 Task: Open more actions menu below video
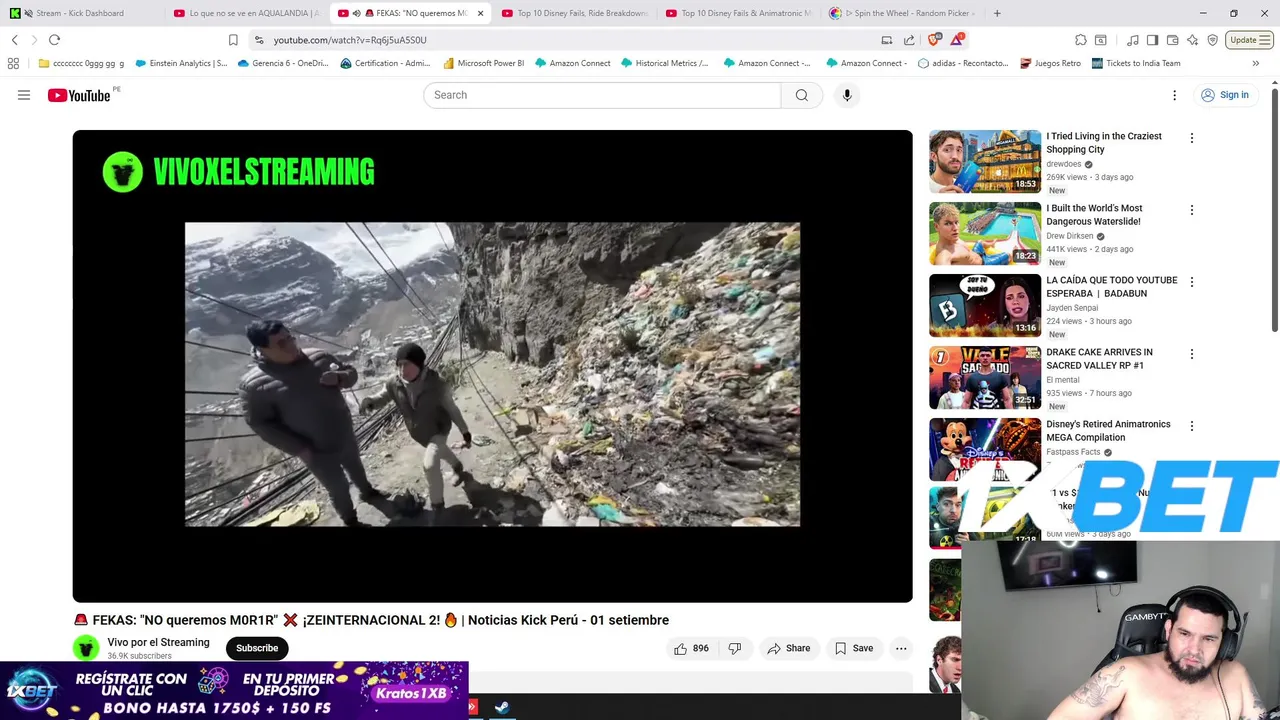(901, 648)
